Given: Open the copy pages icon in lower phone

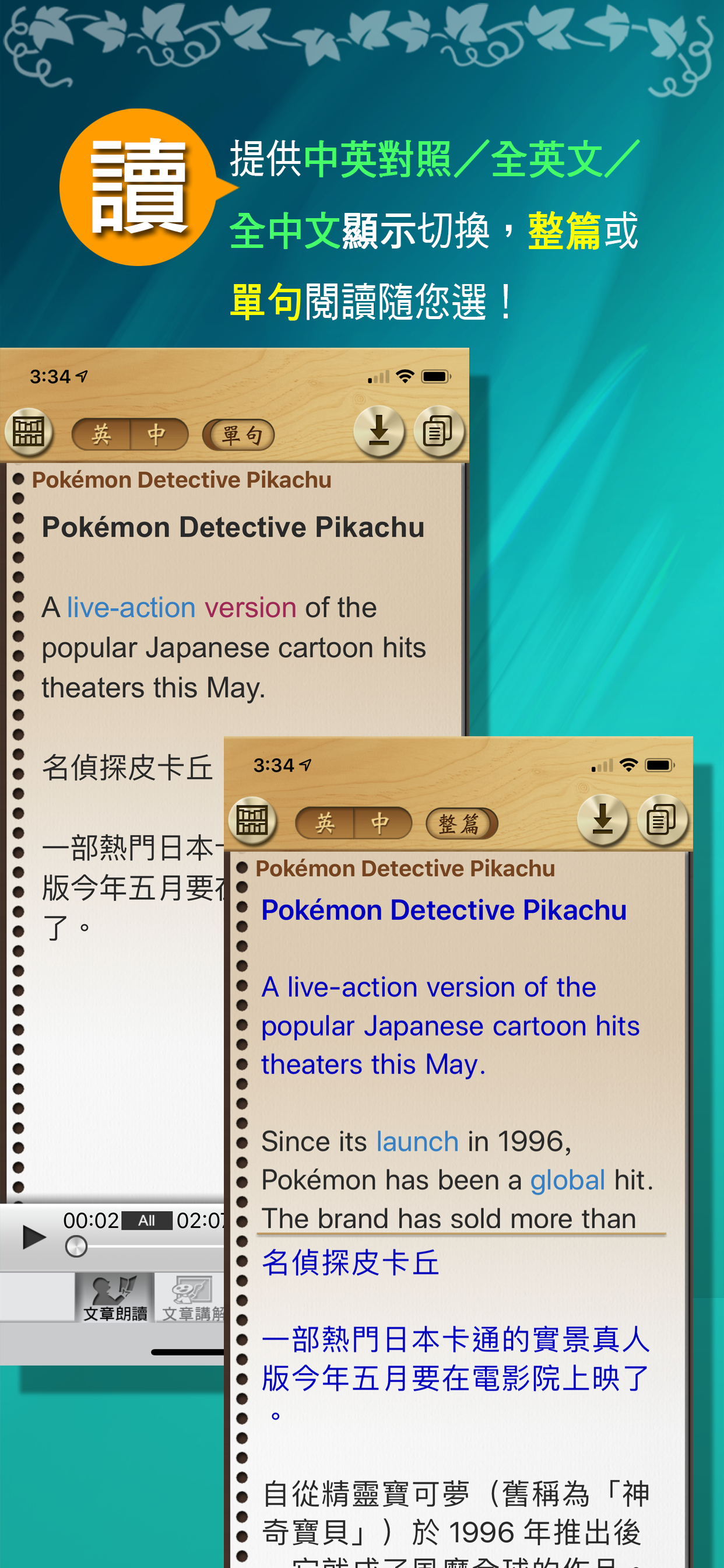Looking at the screenshot, I should coord(662,821).
